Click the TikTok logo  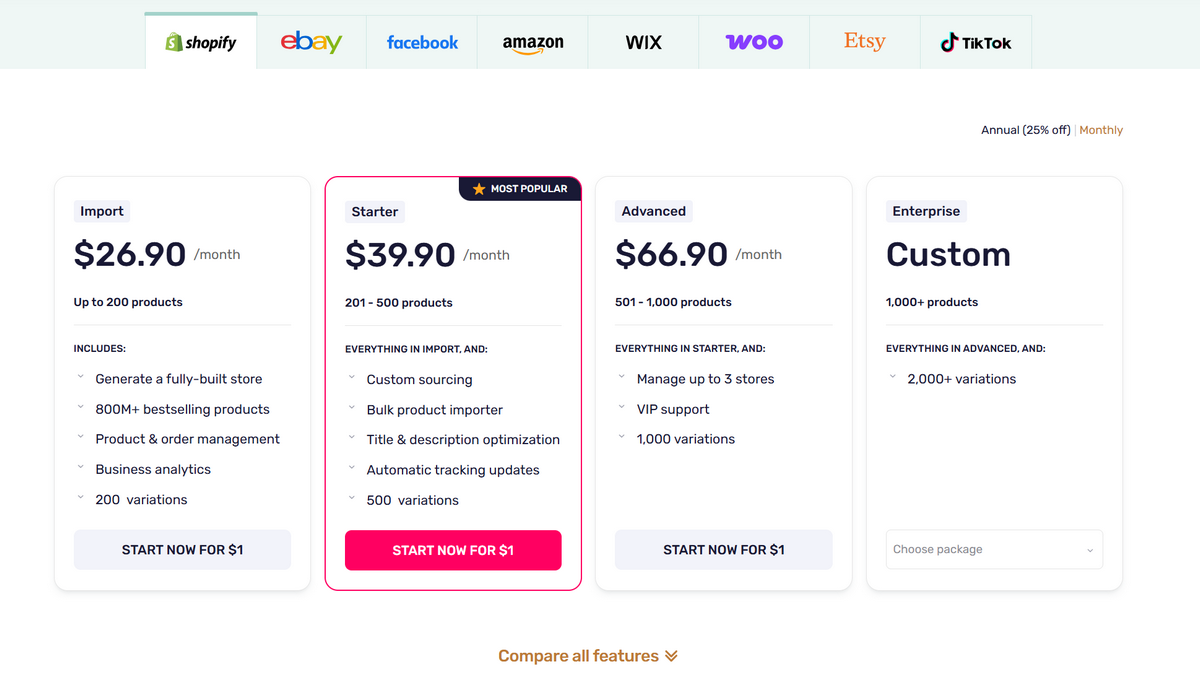pyautogui.click(x=975, y=42)
